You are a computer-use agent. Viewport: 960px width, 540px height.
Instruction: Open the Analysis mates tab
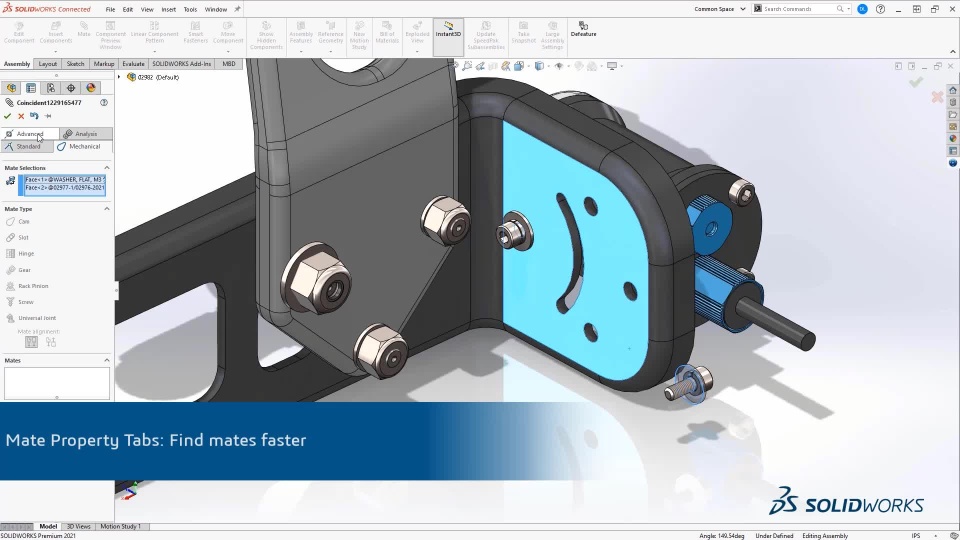click(x=86, y=134)
